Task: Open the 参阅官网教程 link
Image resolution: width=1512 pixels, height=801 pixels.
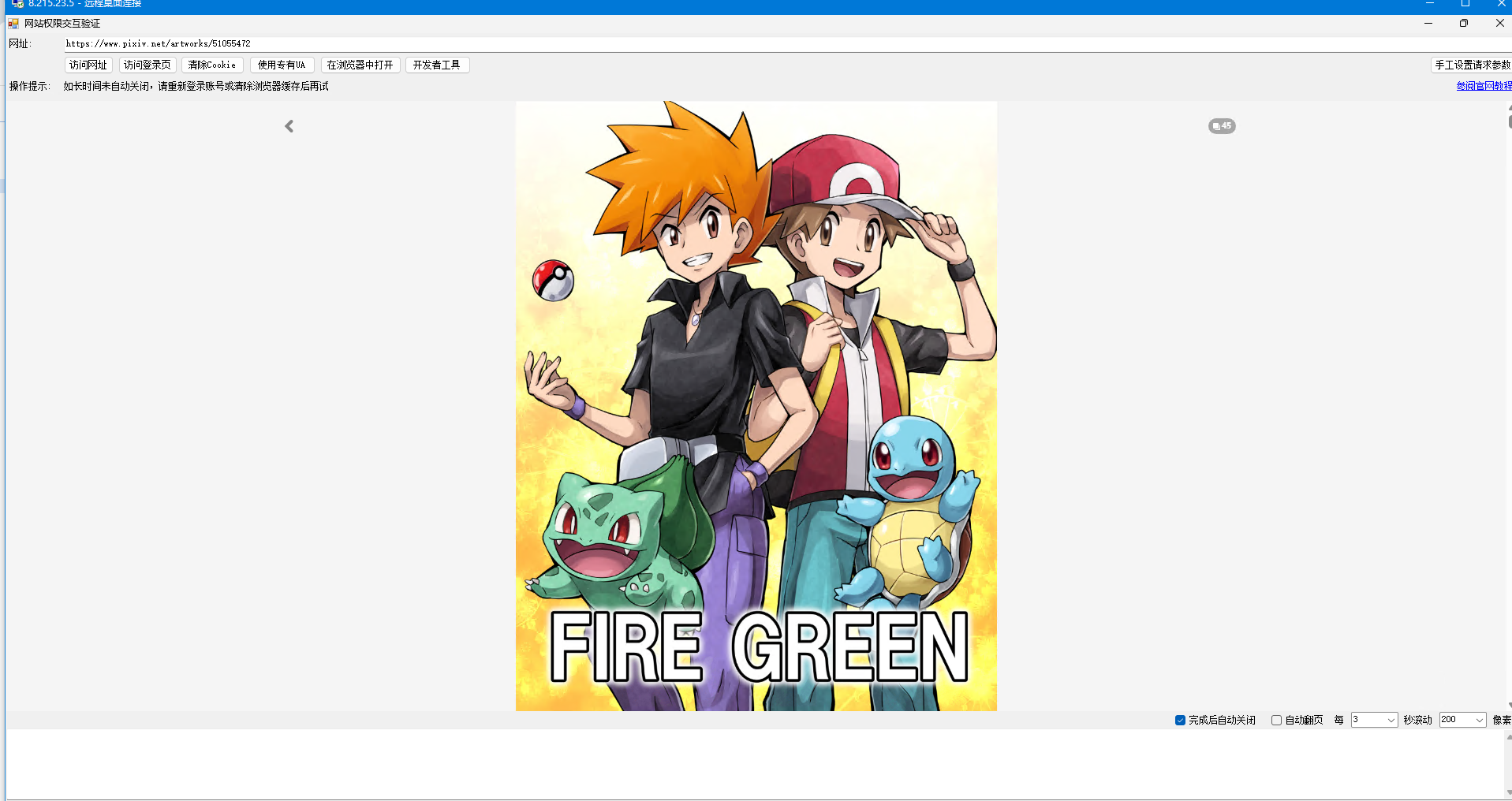Action: (x=1484, y=86)
